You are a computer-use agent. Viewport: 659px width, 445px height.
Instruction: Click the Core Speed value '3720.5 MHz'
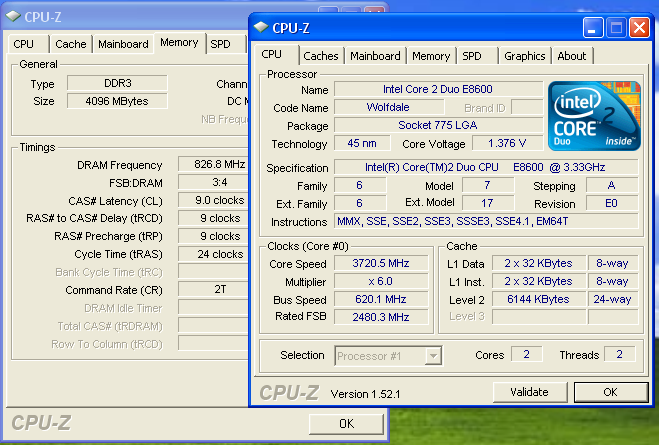click(381, 263)
